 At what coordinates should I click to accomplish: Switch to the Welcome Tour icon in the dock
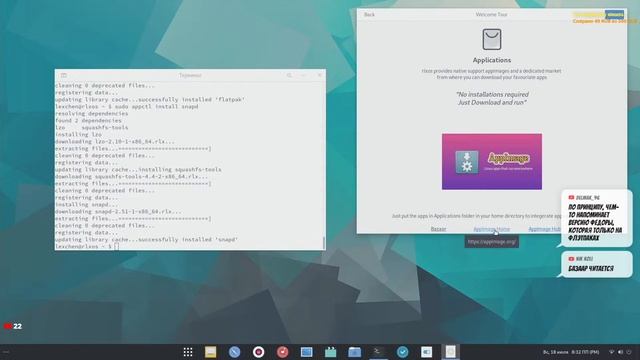click(451, 352)
